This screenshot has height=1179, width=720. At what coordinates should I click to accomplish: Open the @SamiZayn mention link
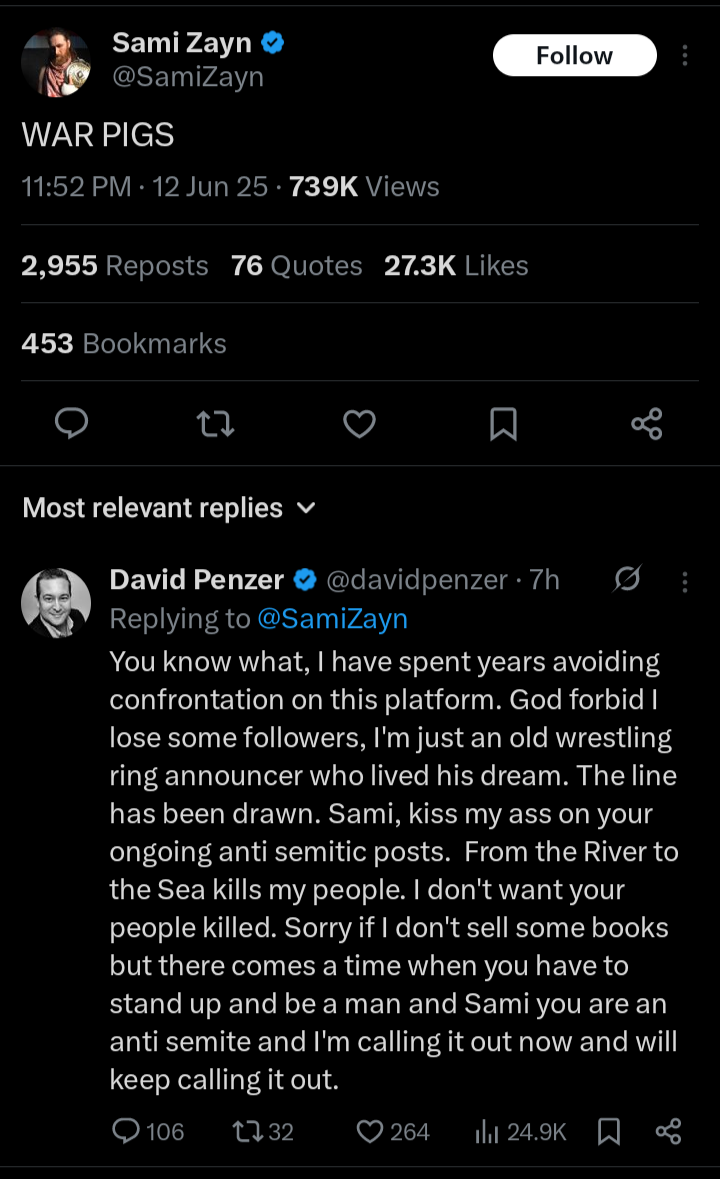pyautogui.click(x=332, y=619)
